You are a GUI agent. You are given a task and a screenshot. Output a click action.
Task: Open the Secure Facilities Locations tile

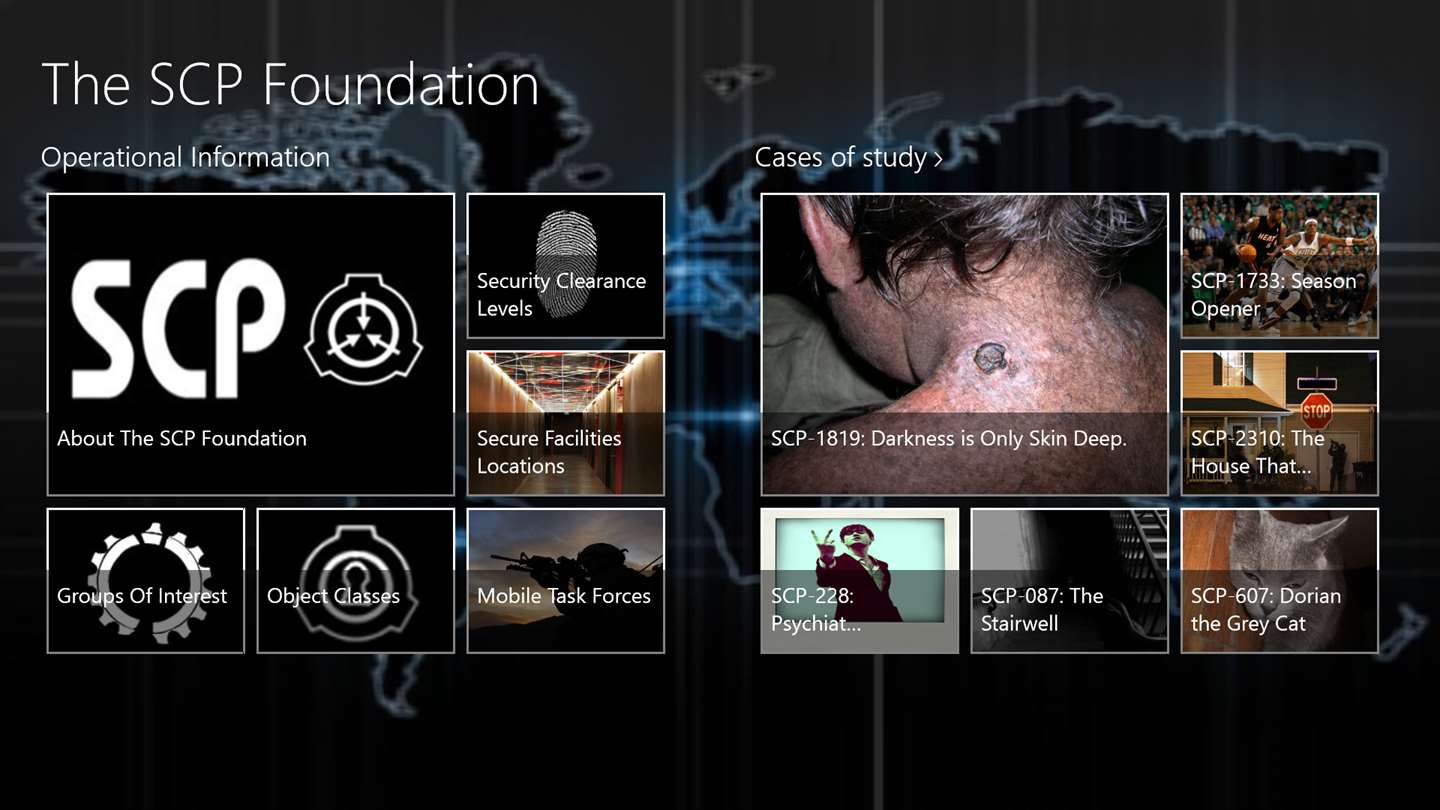(566, 423)
